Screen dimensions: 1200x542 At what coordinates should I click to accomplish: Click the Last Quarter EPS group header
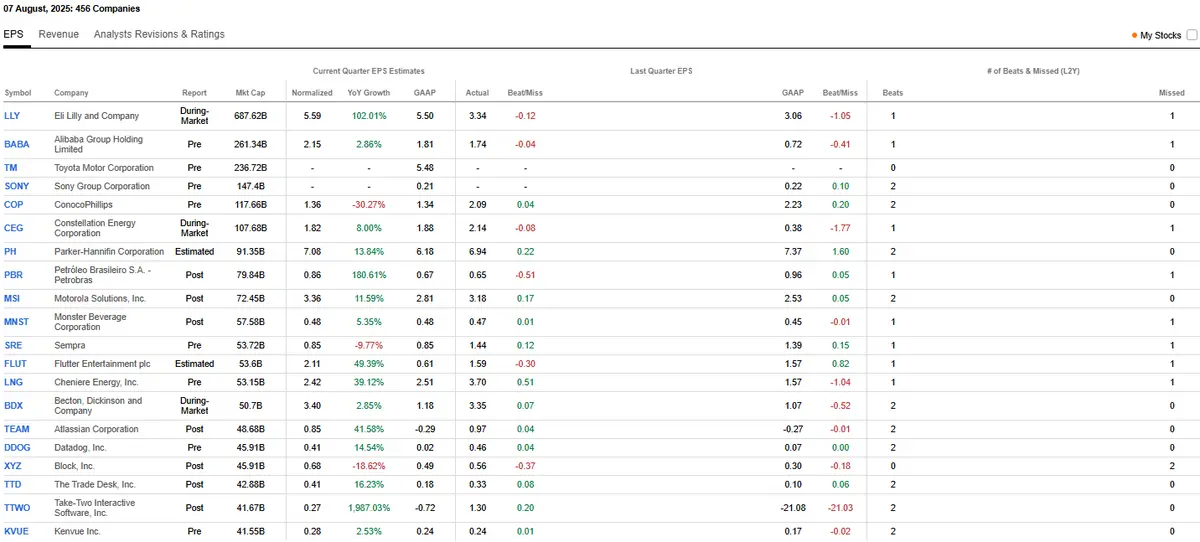tap(661, 71)
